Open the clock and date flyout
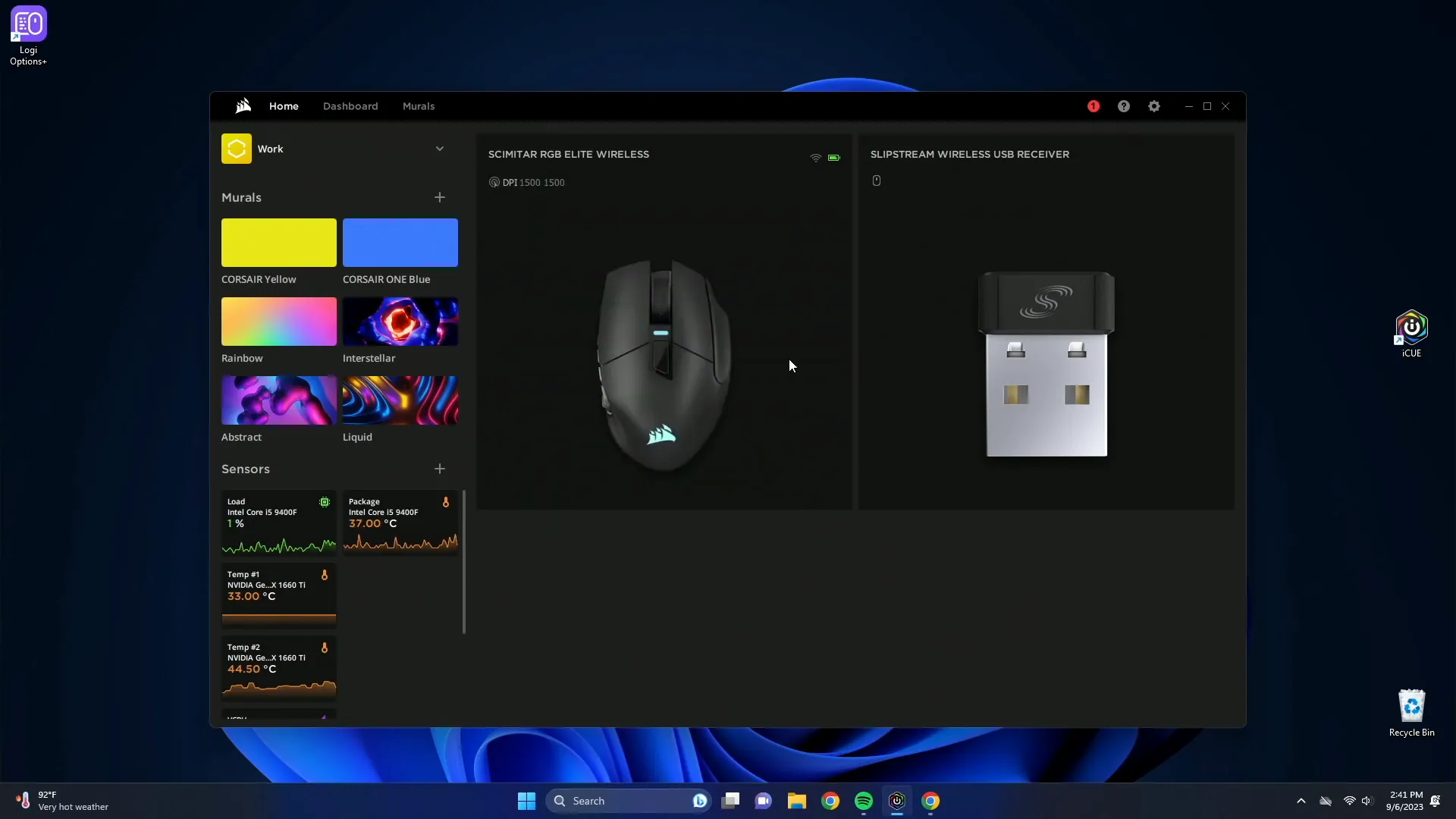 [1404, 801]
